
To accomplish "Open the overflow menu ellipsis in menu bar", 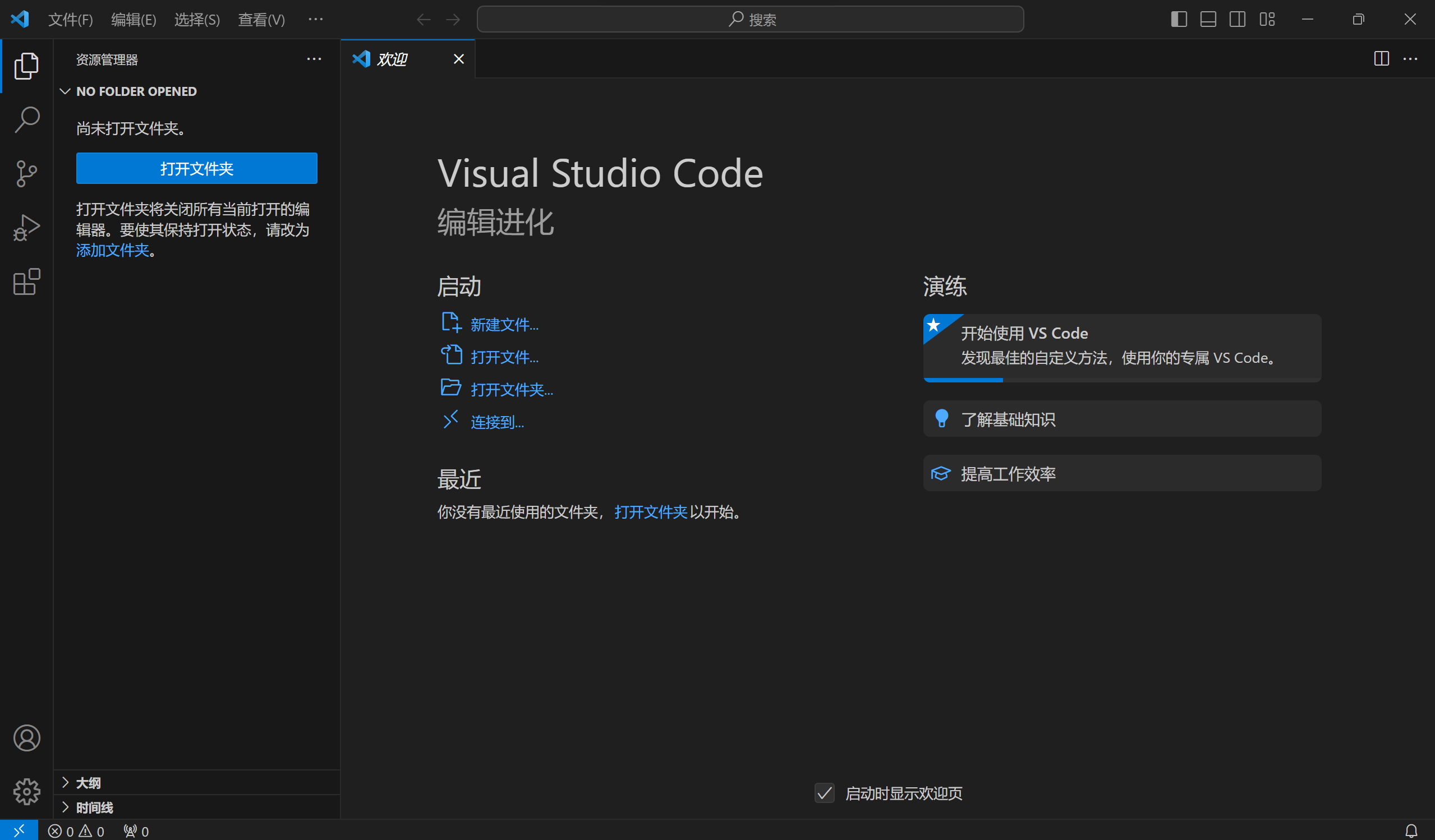I will point(315,20).
